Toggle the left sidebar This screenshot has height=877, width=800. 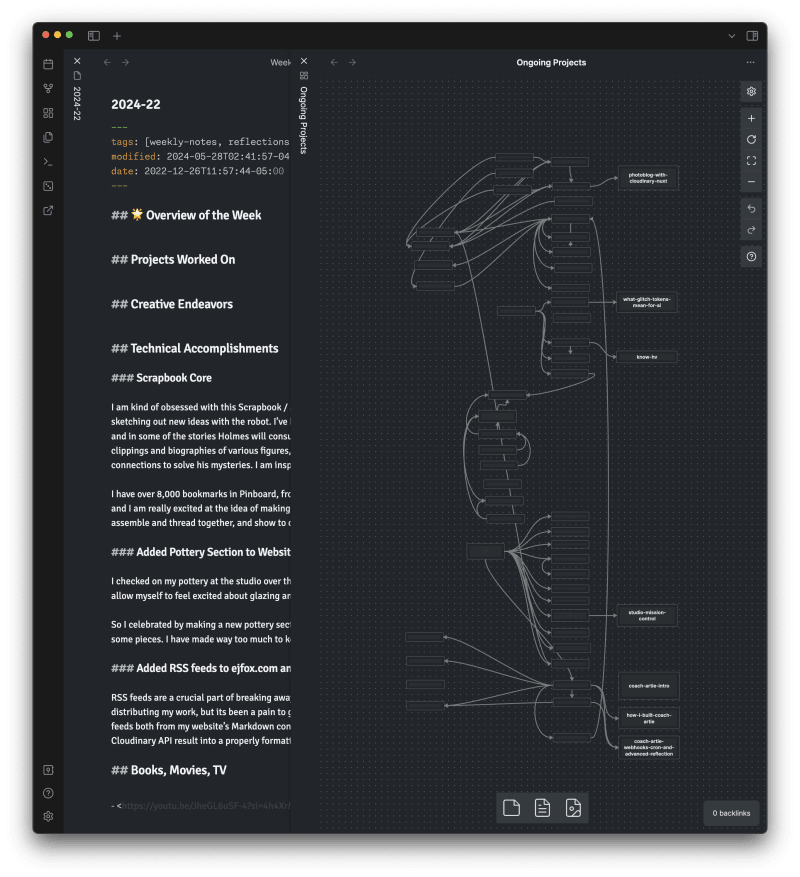(x=94, y=36)
